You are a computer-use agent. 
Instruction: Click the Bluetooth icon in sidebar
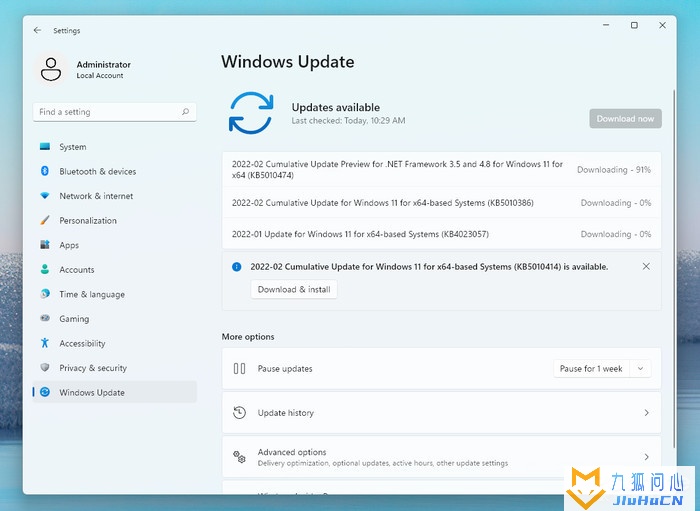[x=45, y=171]
